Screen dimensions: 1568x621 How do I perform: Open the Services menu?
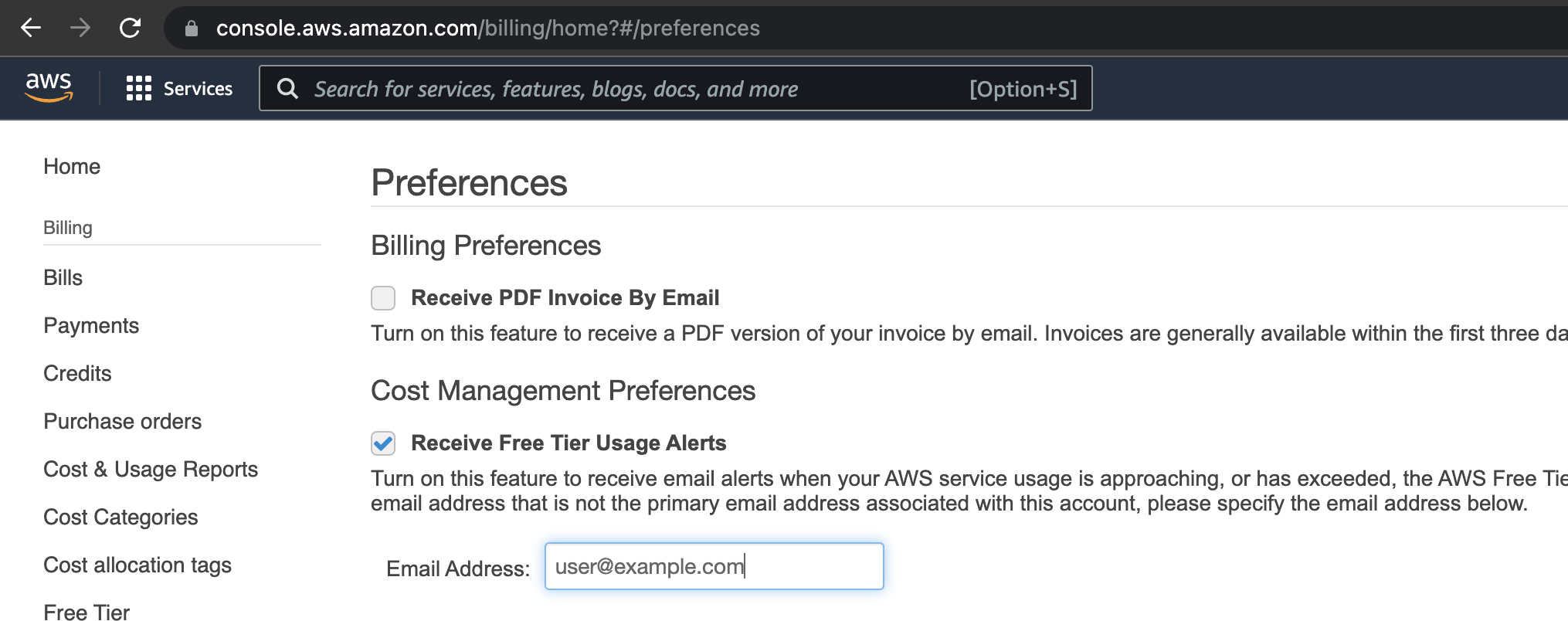198,88
